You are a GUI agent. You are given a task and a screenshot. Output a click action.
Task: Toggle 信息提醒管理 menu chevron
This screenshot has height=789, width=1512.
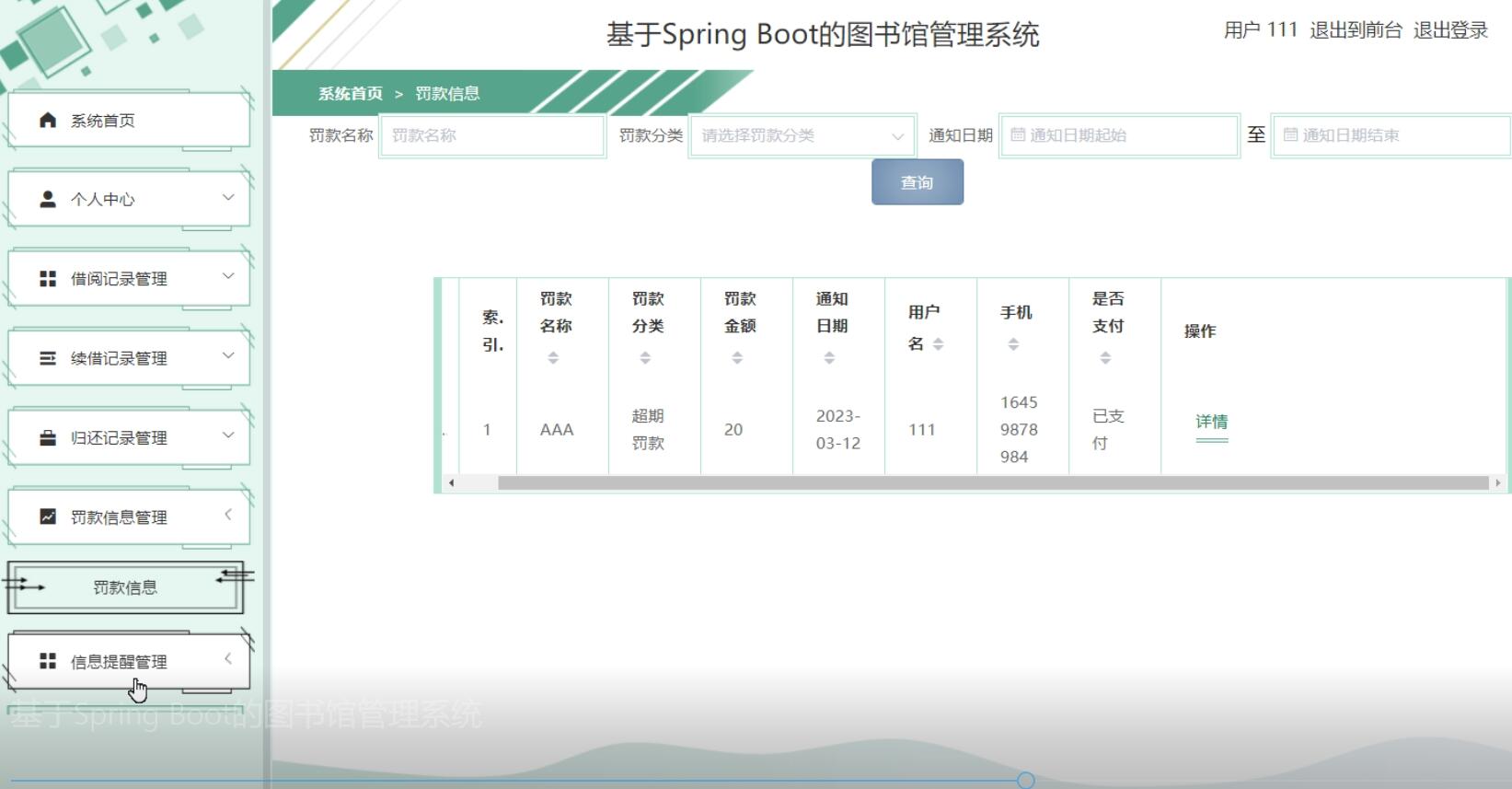coord(228,659)
